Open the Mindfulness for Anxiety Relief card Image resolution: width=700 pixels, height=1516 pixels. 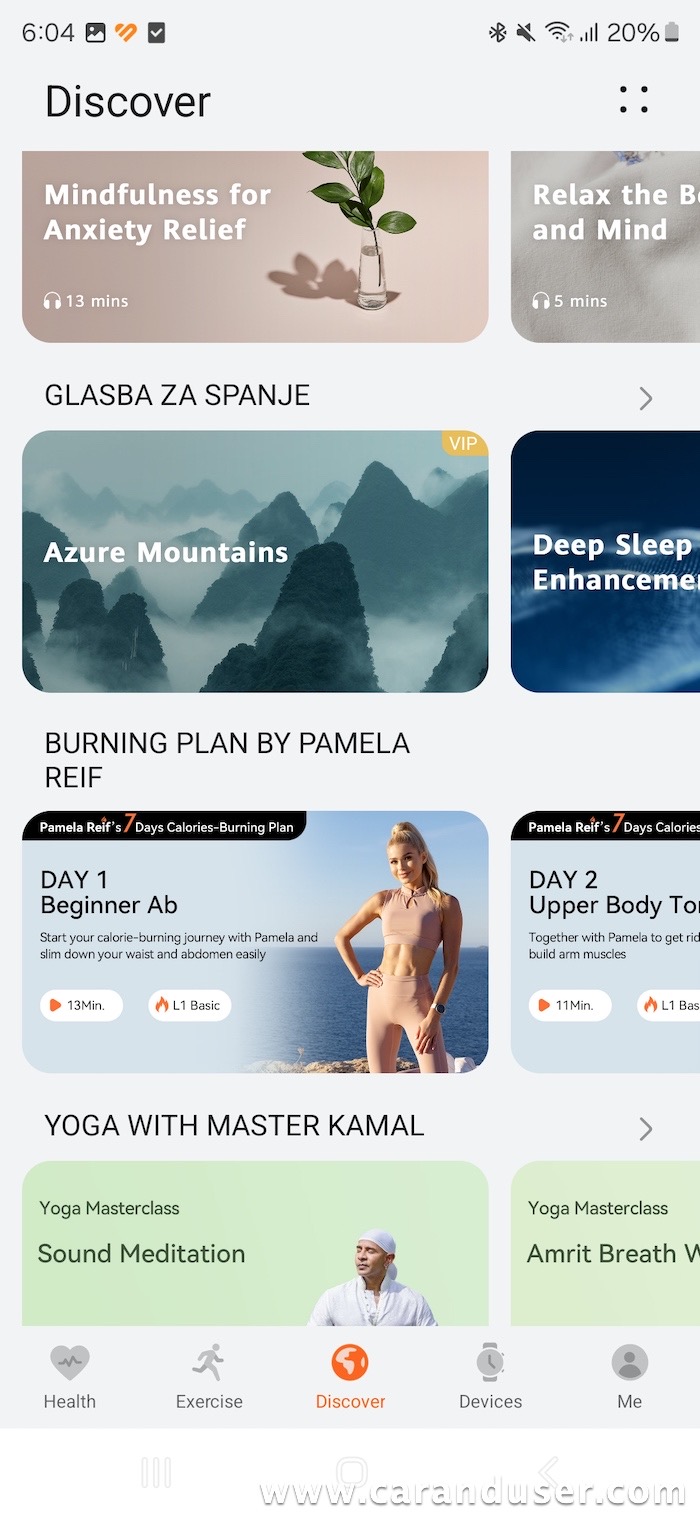(x=255, y=247)
